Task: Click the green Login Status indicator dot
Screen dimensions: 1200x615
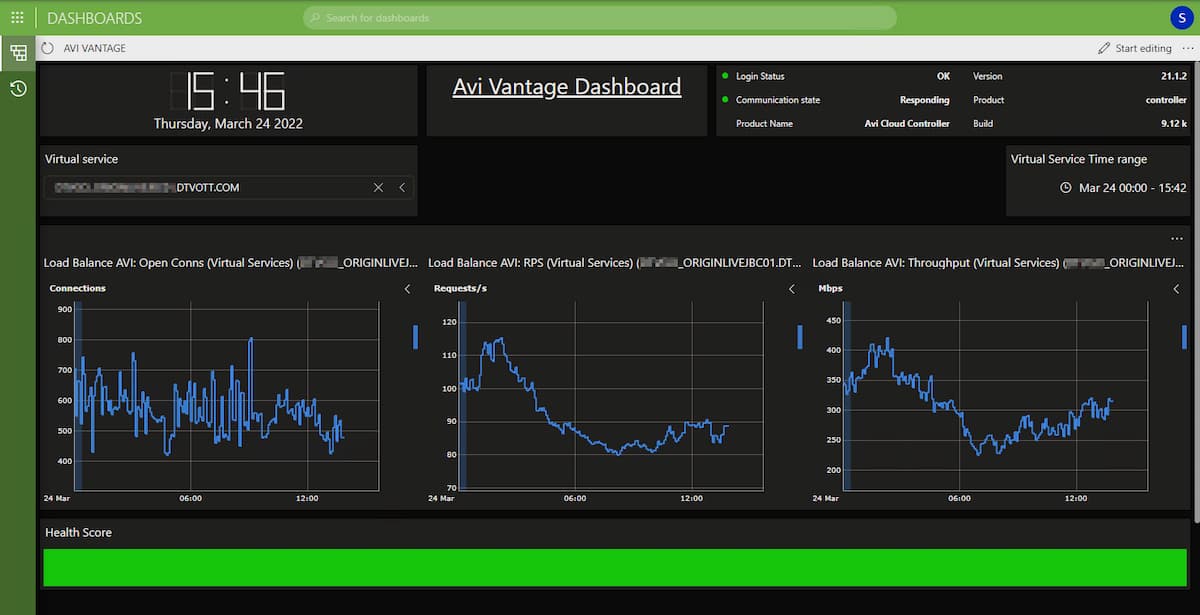Action: point(725,76)
